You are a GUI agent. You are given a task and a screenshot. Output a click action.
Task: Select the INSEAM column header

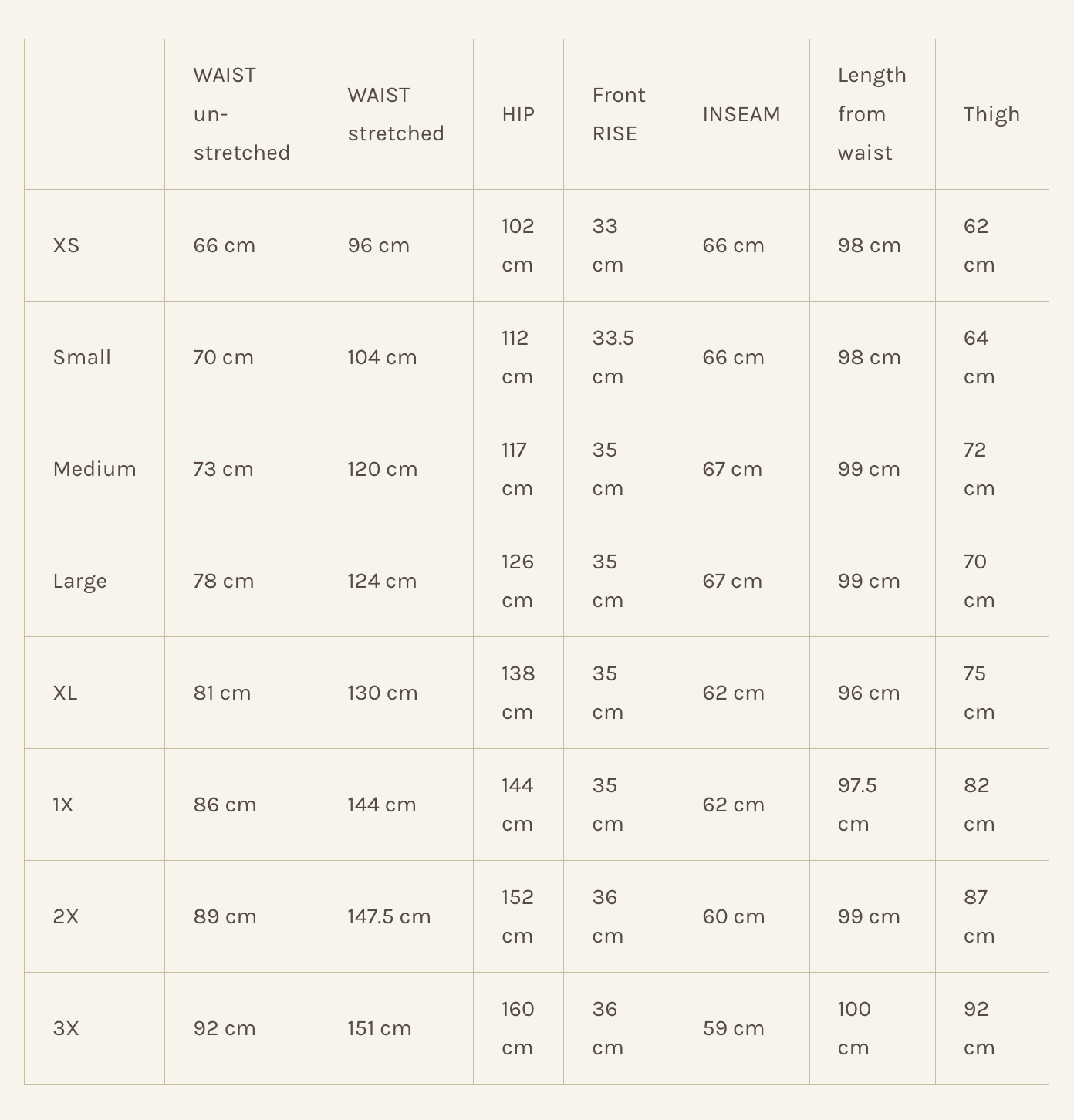point(741,114)
